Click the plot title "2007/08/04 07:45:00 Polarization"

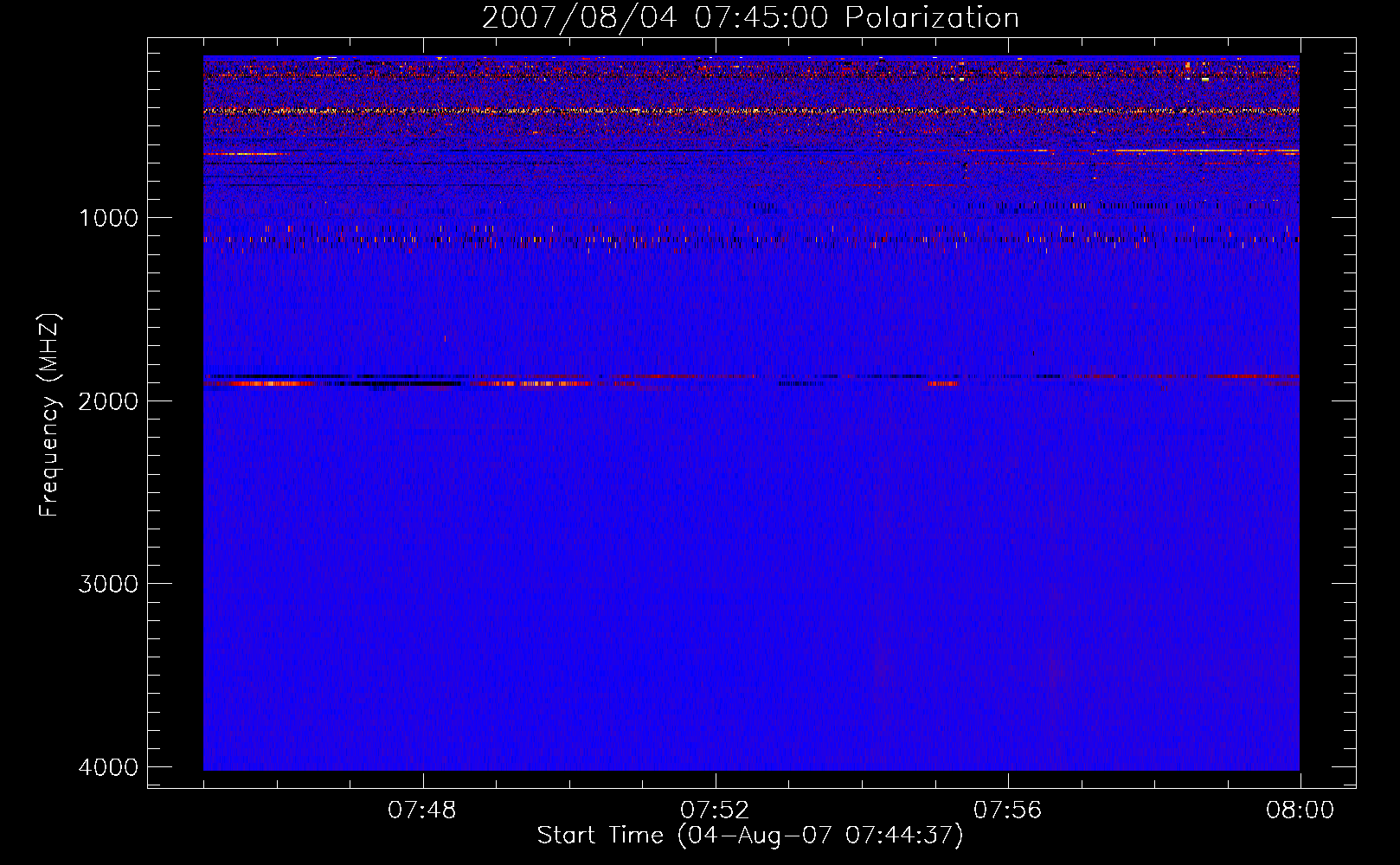point(750,18)
